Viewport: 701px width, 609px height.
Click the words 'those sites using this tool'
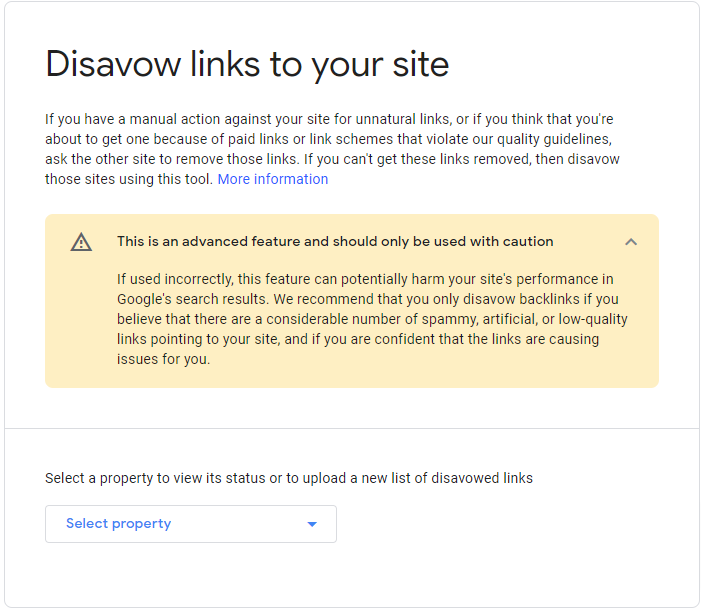127,179
